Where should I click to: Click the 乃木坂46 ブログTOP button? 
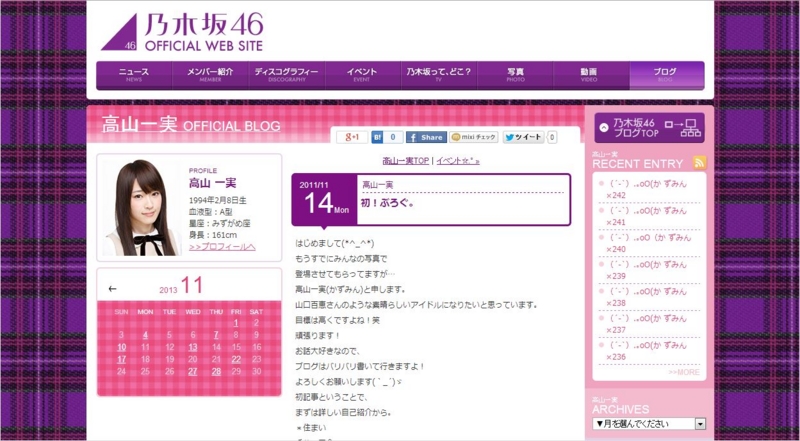pos(649,128)
